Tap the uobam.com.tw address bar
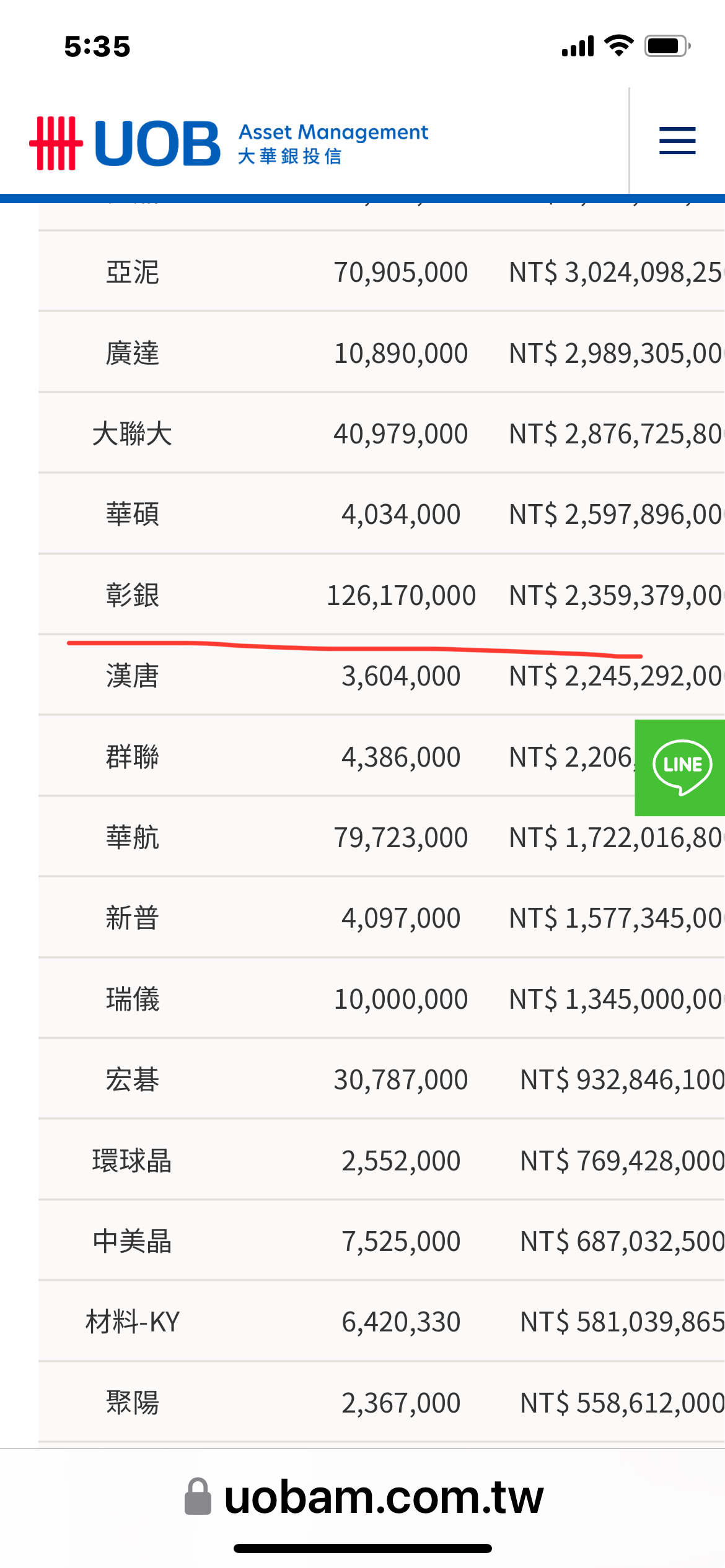The width and height of the screenshot is (725, 1568). (x=364, y=1497)
